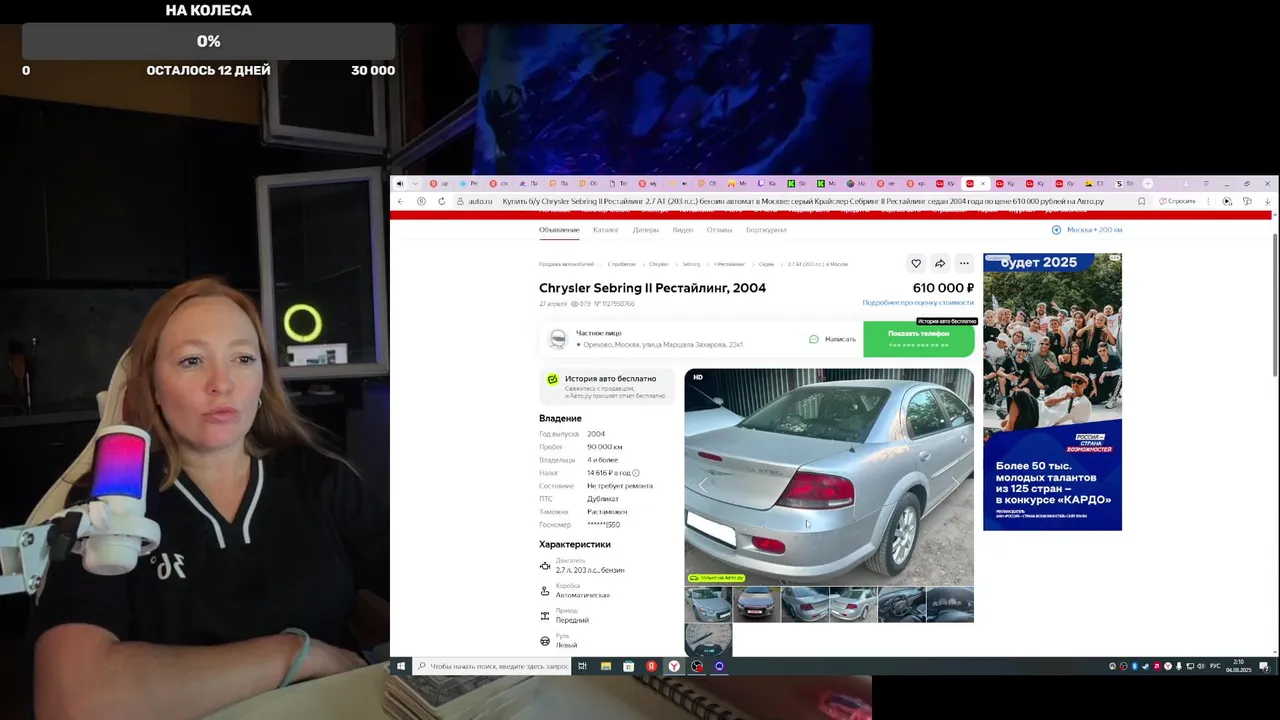
Task: Open Task View on the taskbar
Action: [x=582, y=666]
